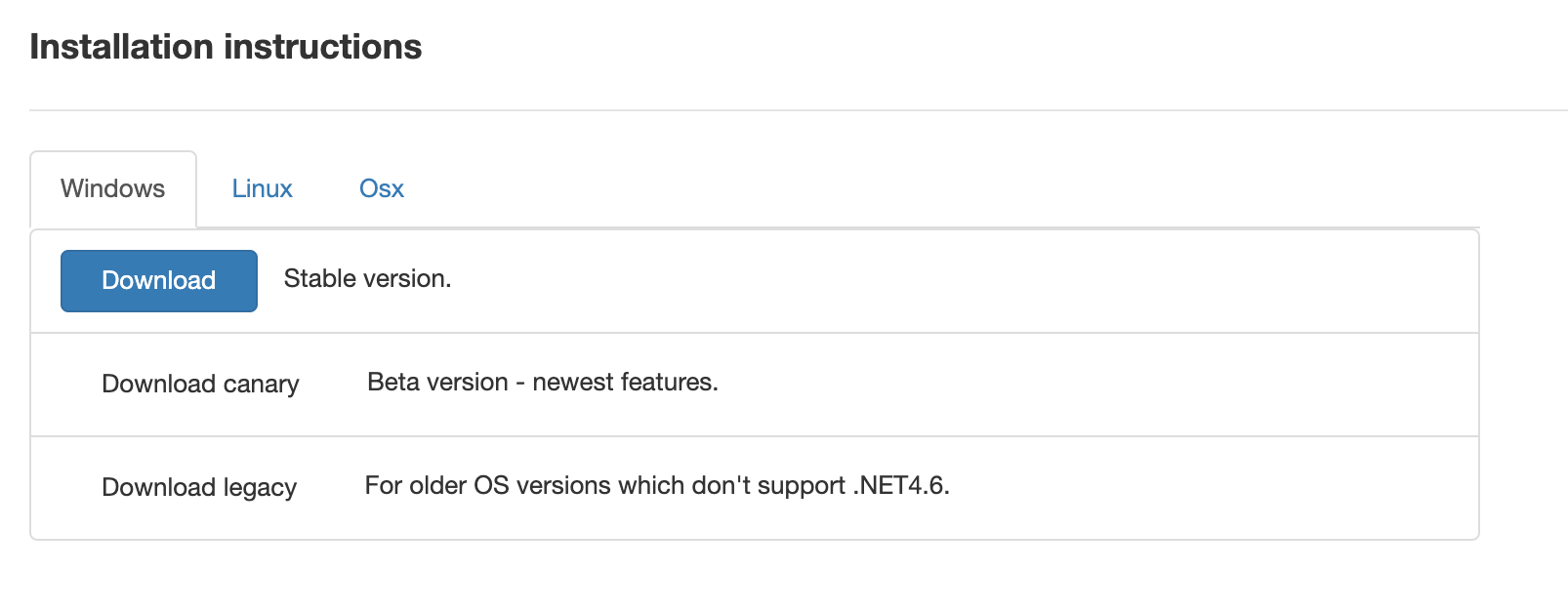Screen dimensions: 1568x611
Task: Click the divider line under the heading
Action: (799, 110)
